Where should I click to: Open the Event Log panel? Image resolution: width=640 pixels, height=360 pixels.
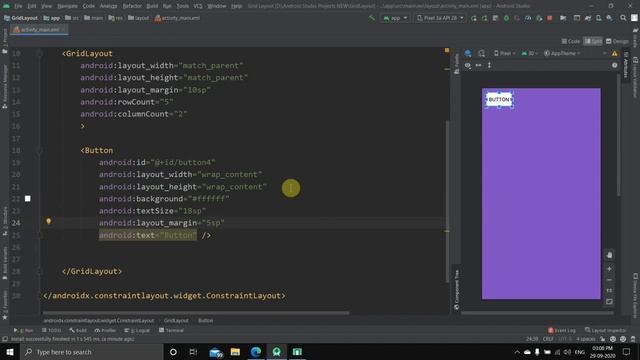coord(562,330)
